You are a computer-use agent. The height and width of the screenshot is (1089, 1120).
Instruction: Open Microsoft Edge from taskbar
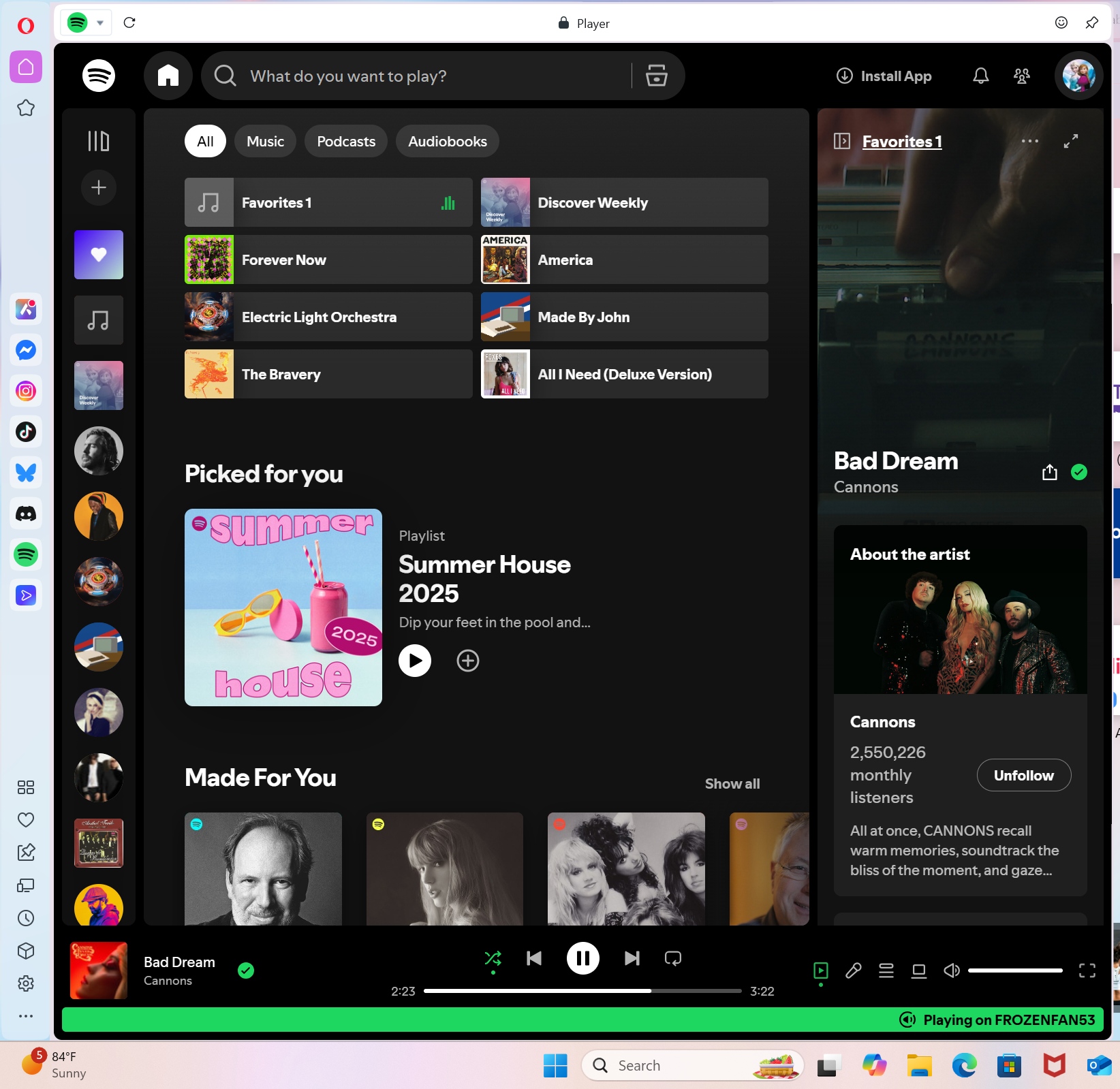pyautogui.click(x=964, y=1065)
